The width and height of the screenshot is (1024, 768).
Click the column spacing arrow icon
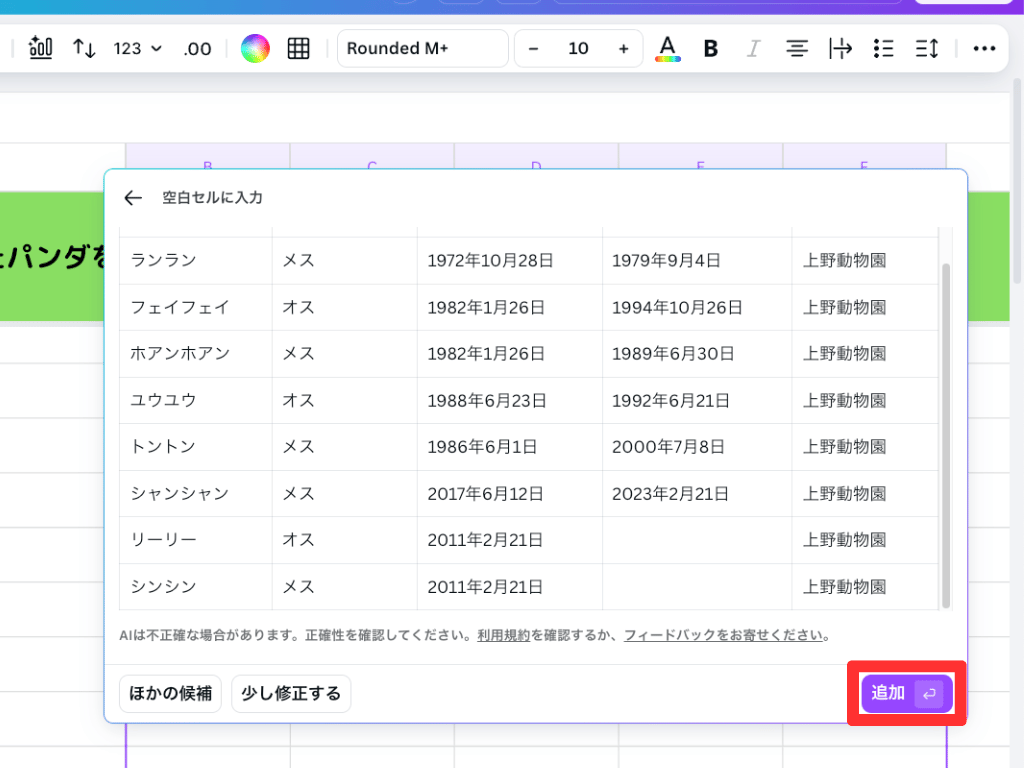(x=840, y=48)
